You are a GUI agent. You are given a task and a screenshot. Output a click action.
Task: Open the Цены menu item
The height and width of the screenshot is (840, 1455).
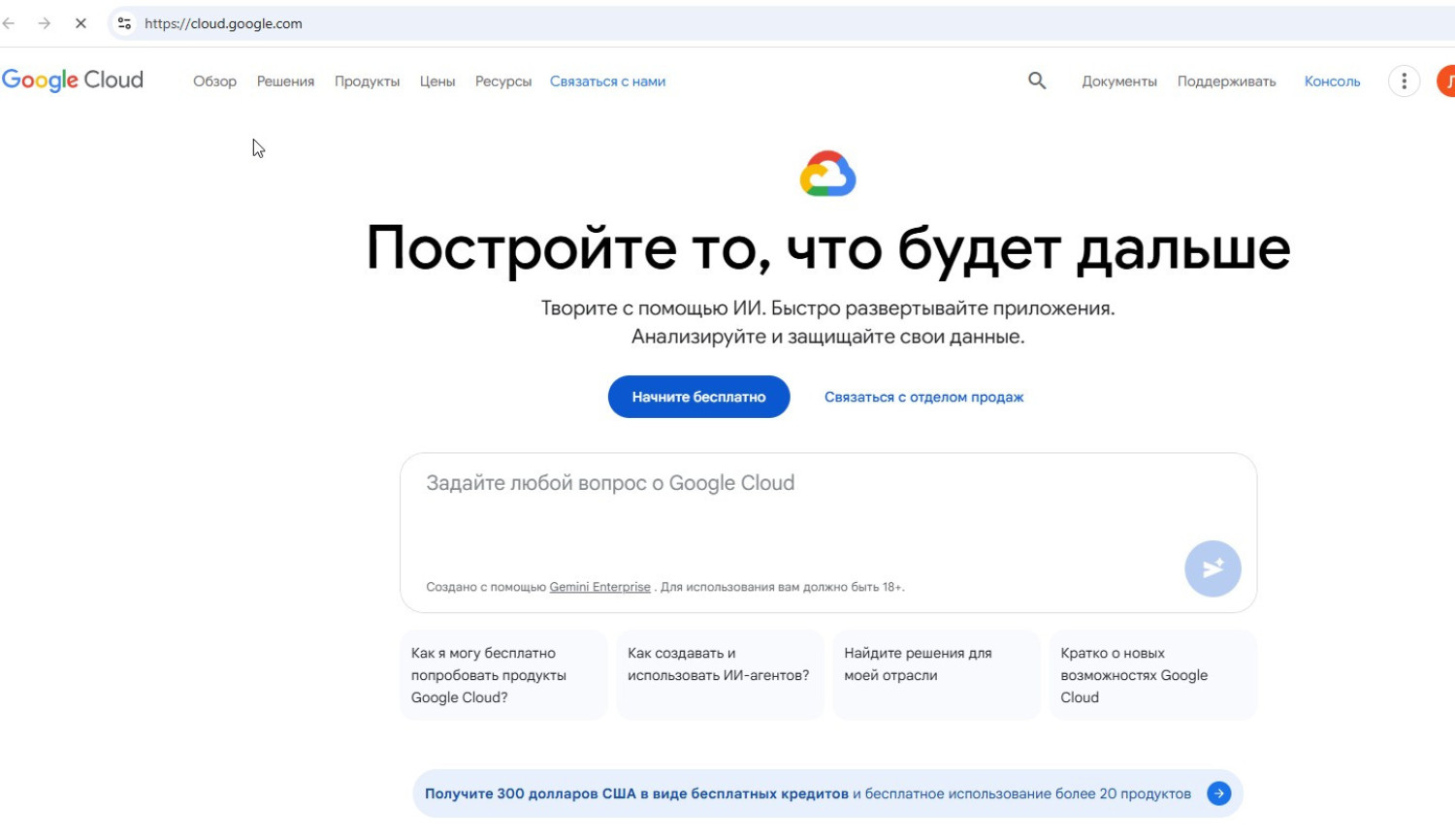click(x=437, y=81)
